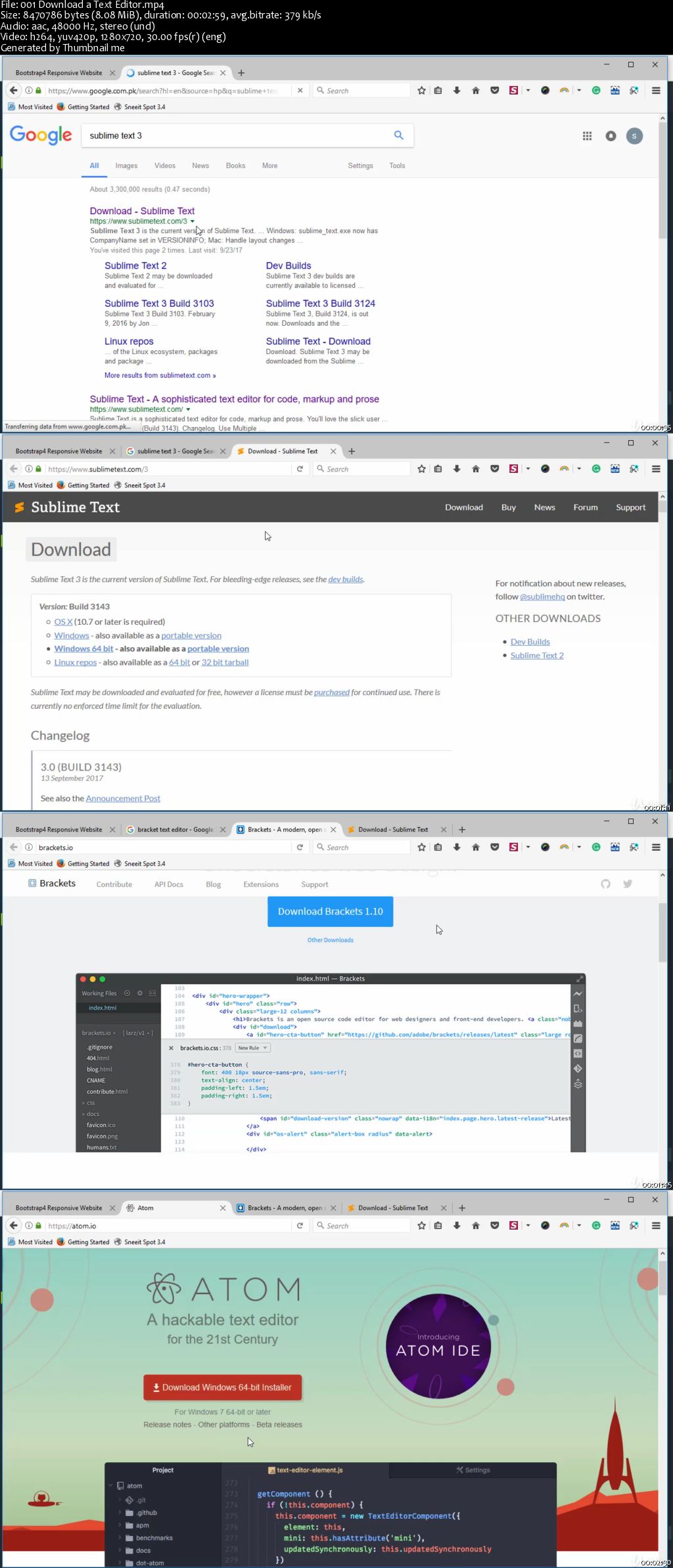The width and height of the screenshot is (673, 1568).
Task: Click the Pocket icon in the Atom window toolbar
Action: point(494,1226)
